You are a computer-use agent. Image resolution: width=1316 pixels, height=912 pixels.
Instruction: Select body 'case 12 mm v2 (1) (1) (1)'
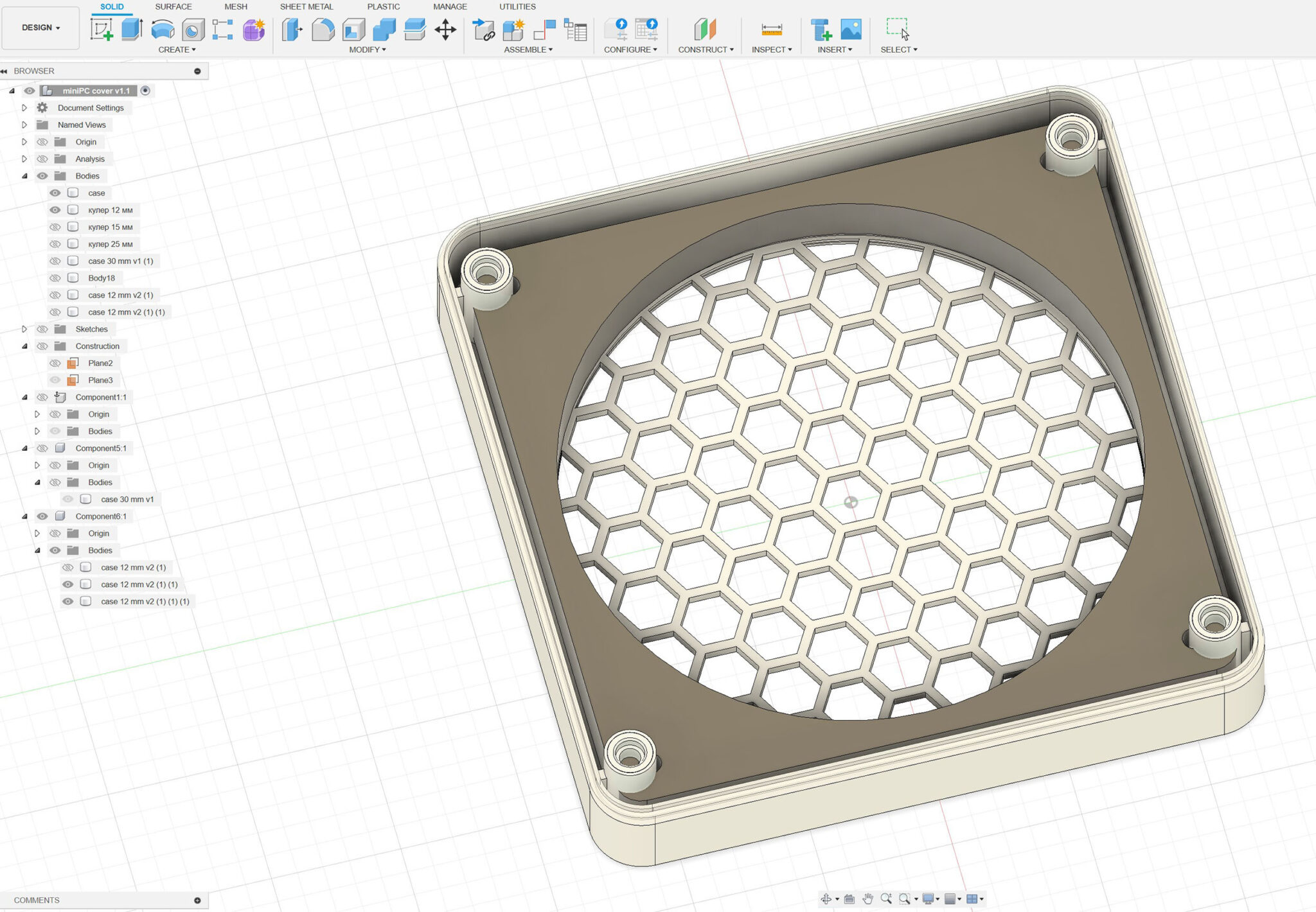coord(145,601)
